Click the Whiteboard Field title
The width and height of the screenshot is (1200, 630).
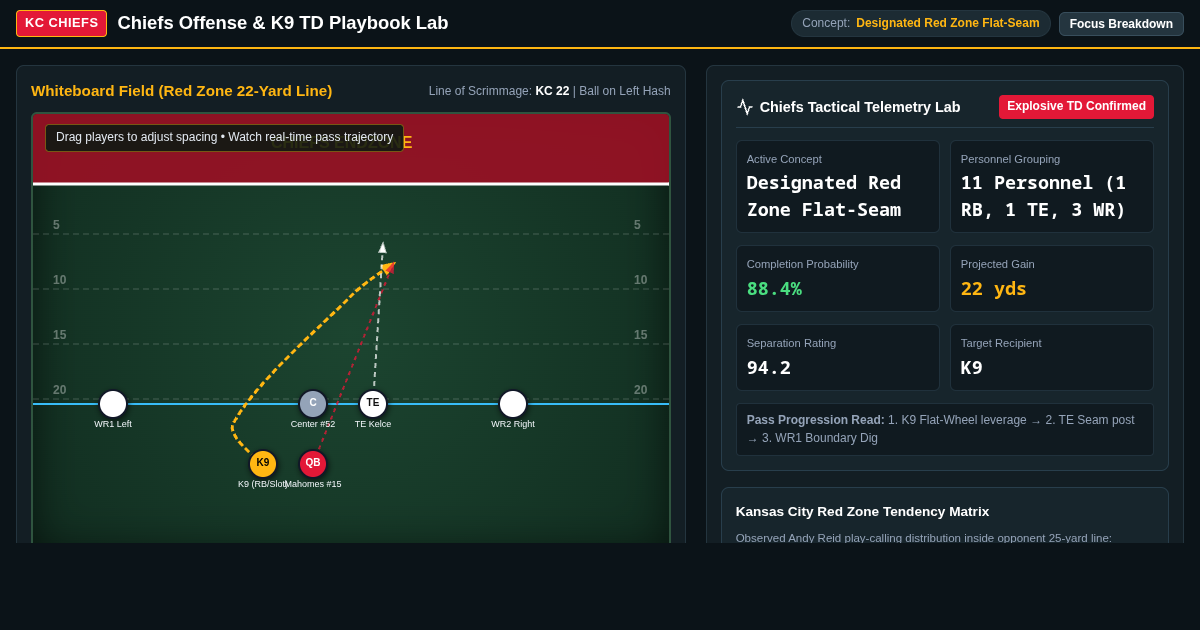[x=181, y=91]
